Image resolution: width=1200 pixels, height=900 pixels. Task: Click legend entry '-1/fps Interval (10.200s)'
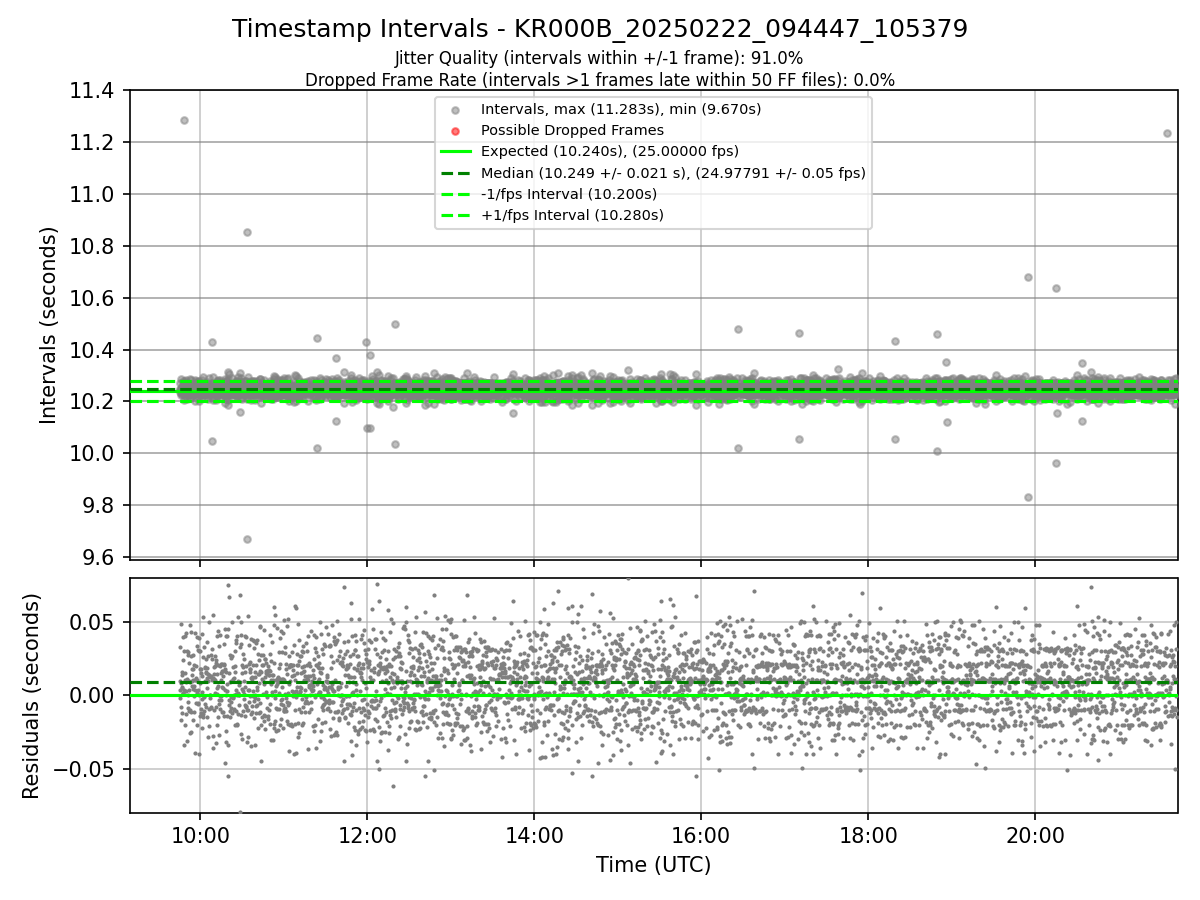point(570,194)
